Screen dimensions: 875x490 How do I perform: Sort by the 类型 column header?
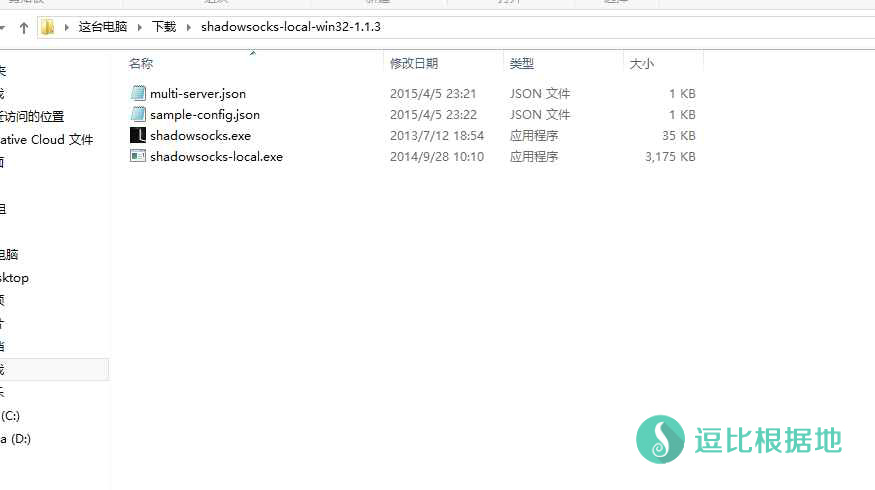pos(522,63)
